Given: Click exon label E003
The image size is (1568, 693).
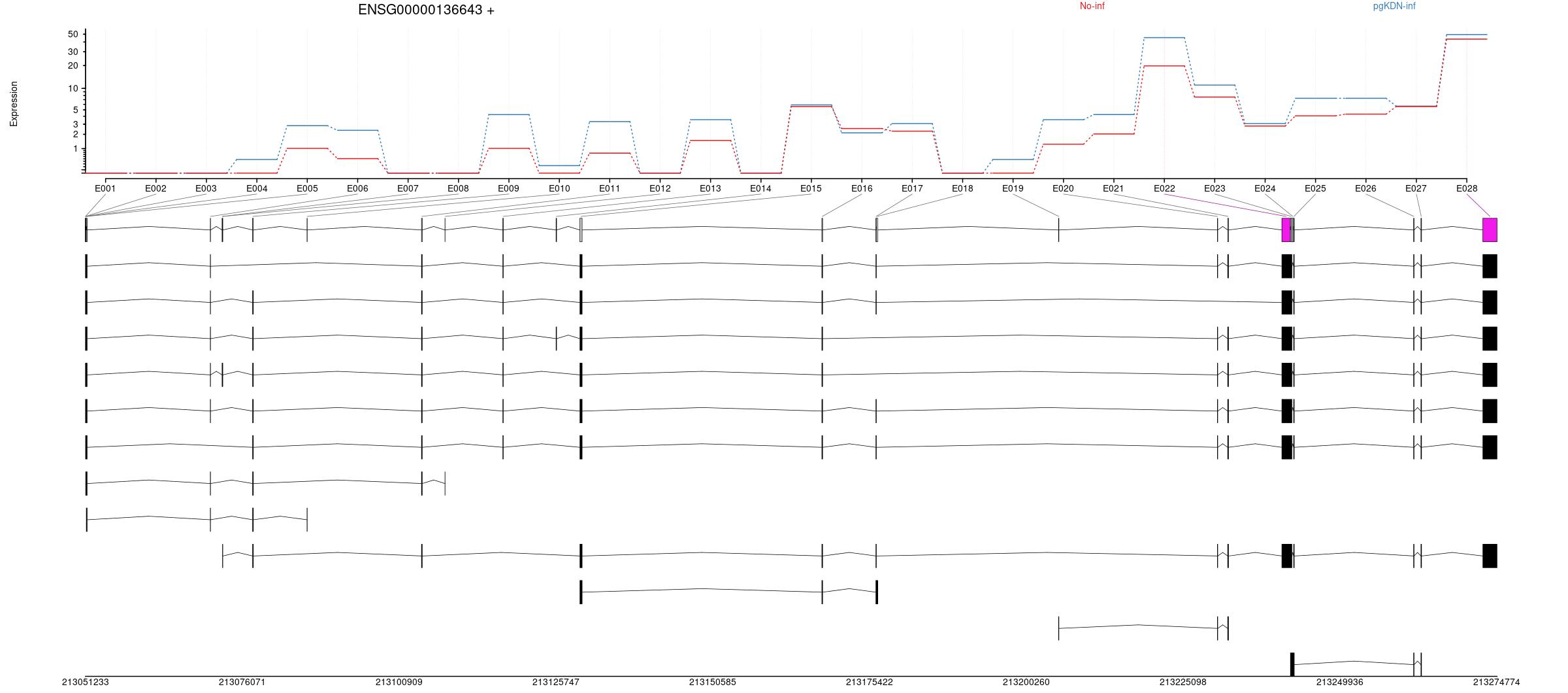Looking at the screenshot, I should pyautogui.click(x=206, y=188).
